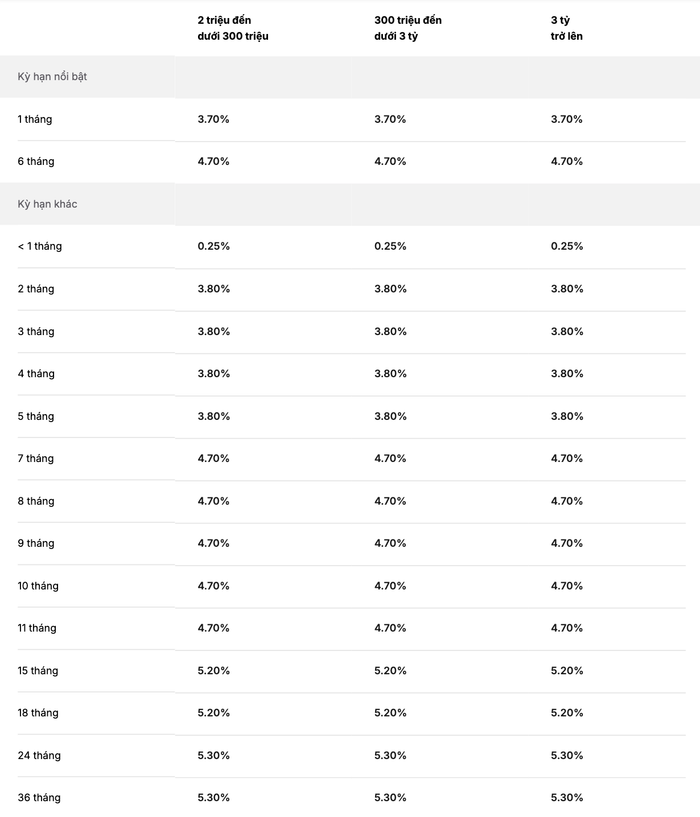Click the '6 tháng' row label
This screenshot has width=700, height=817.
point(36,162)
